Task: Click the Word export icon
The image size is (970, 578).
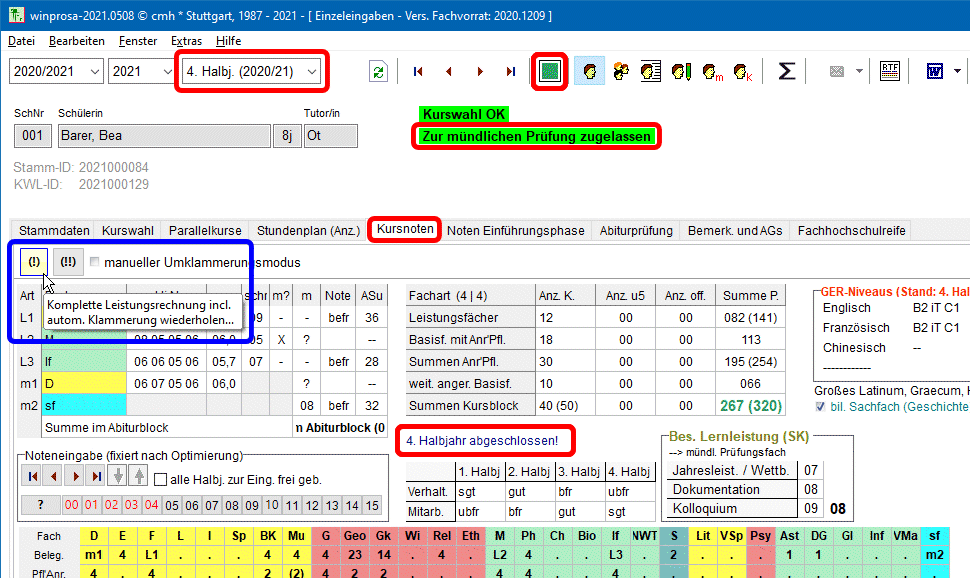Action: click(935, 72)
